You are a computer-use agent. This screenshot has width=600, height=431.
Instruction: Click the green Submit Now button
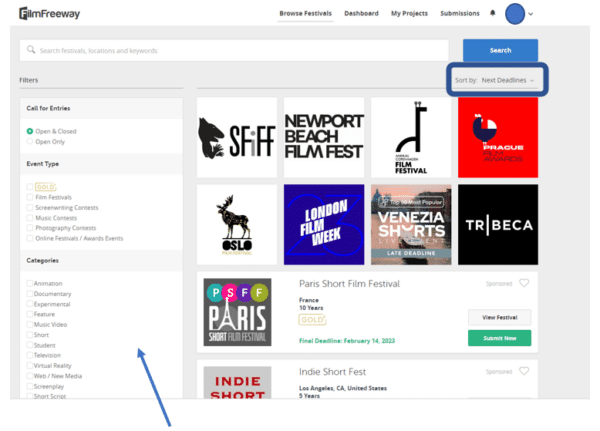499,338
